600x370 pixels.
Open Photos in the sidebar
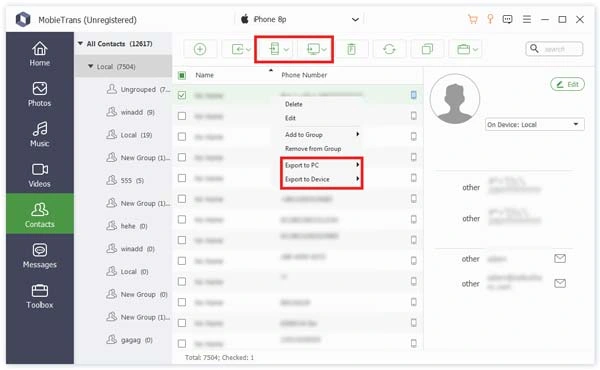[40, 94]
